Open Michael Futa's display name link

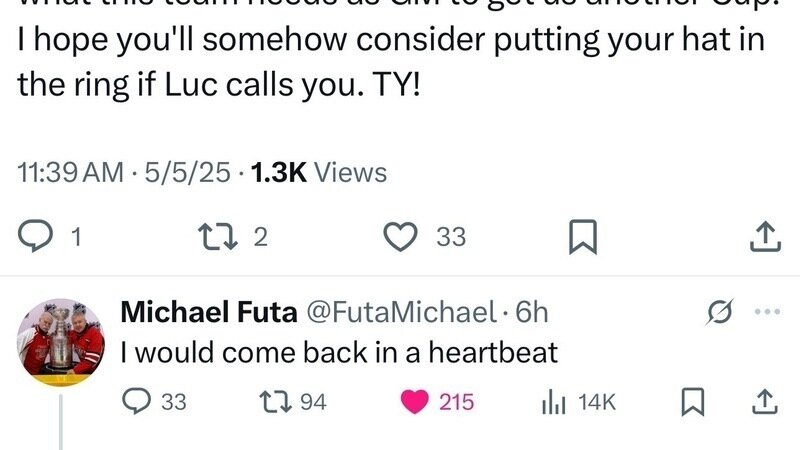208,312
